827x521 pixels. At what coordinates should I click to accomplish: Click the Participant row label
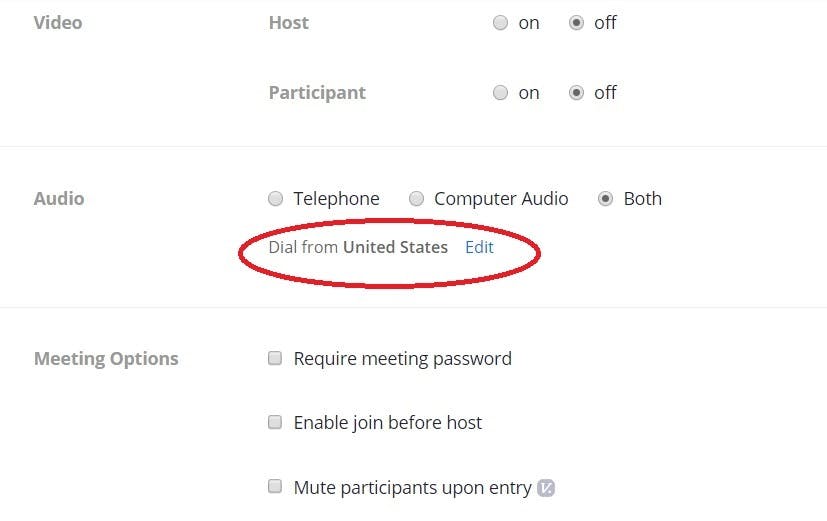pos(317,92)
